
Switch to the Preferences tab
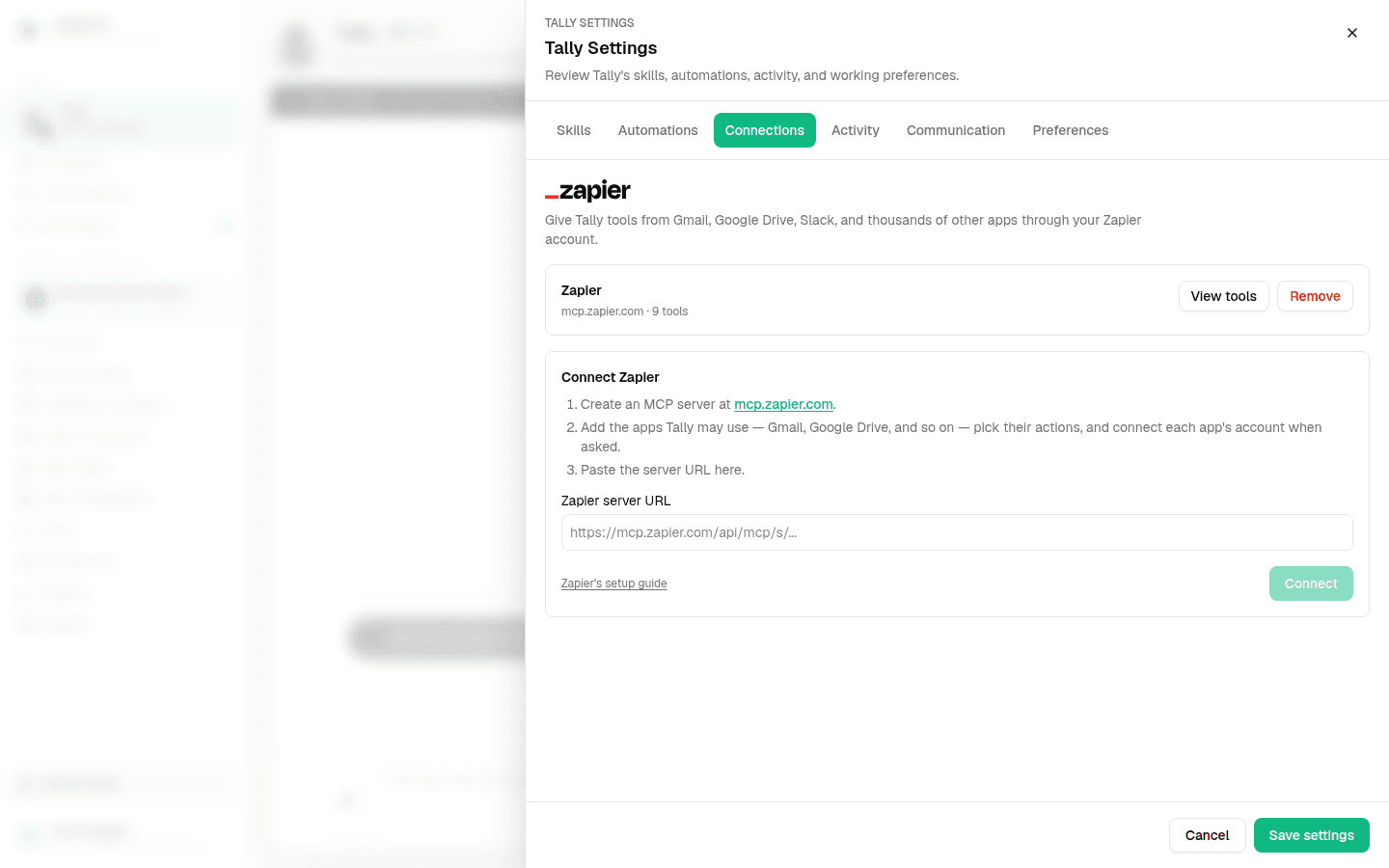(1071, 130)
